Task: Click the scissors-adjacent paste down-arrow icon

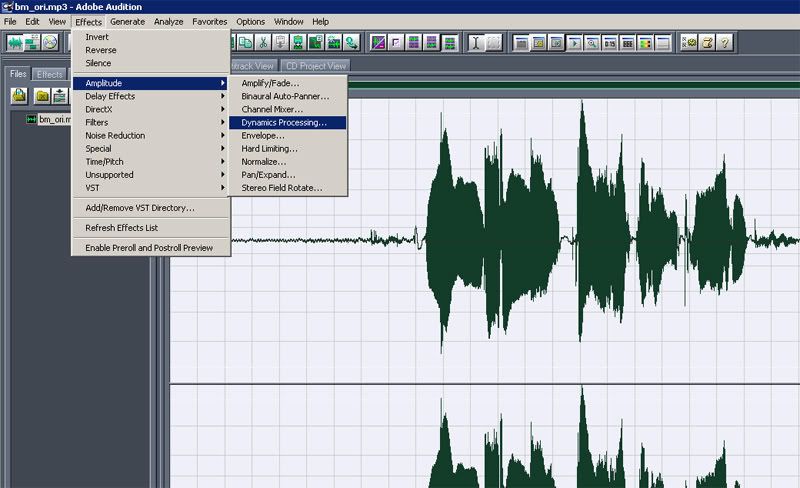Action: tap(281, 42)
